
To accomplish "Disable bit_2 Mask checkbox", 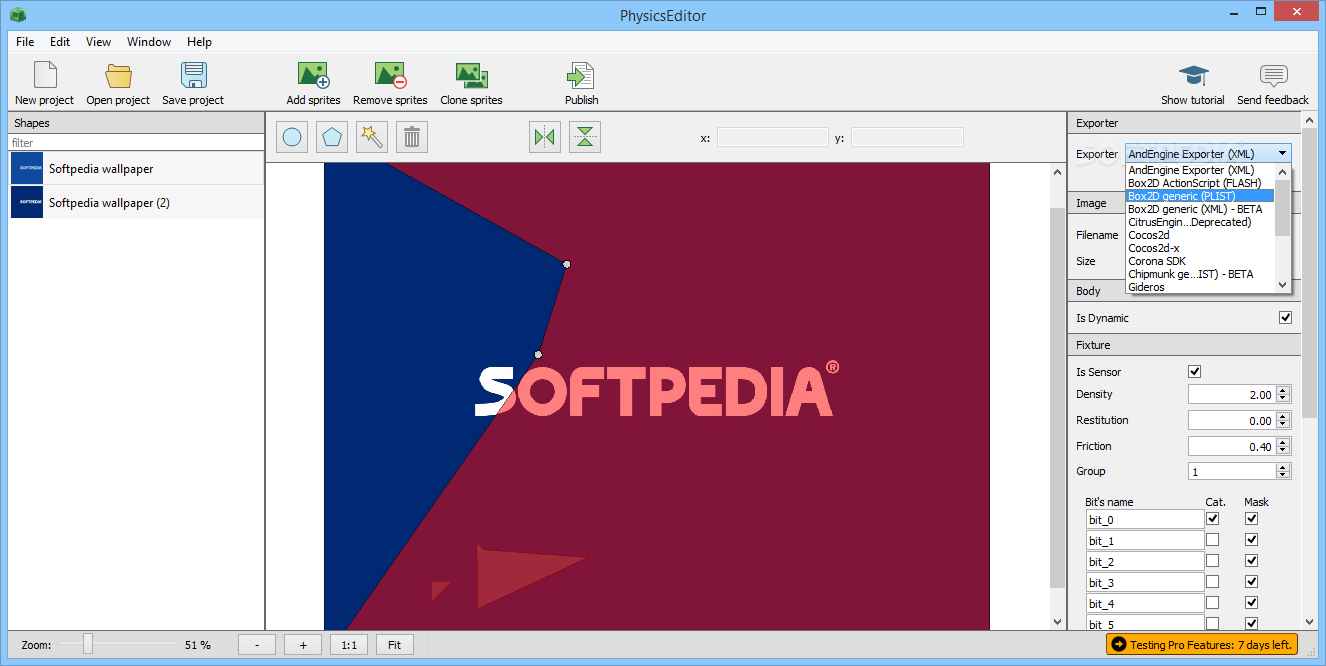I will pyautogui.click(x=1251, y=561).
